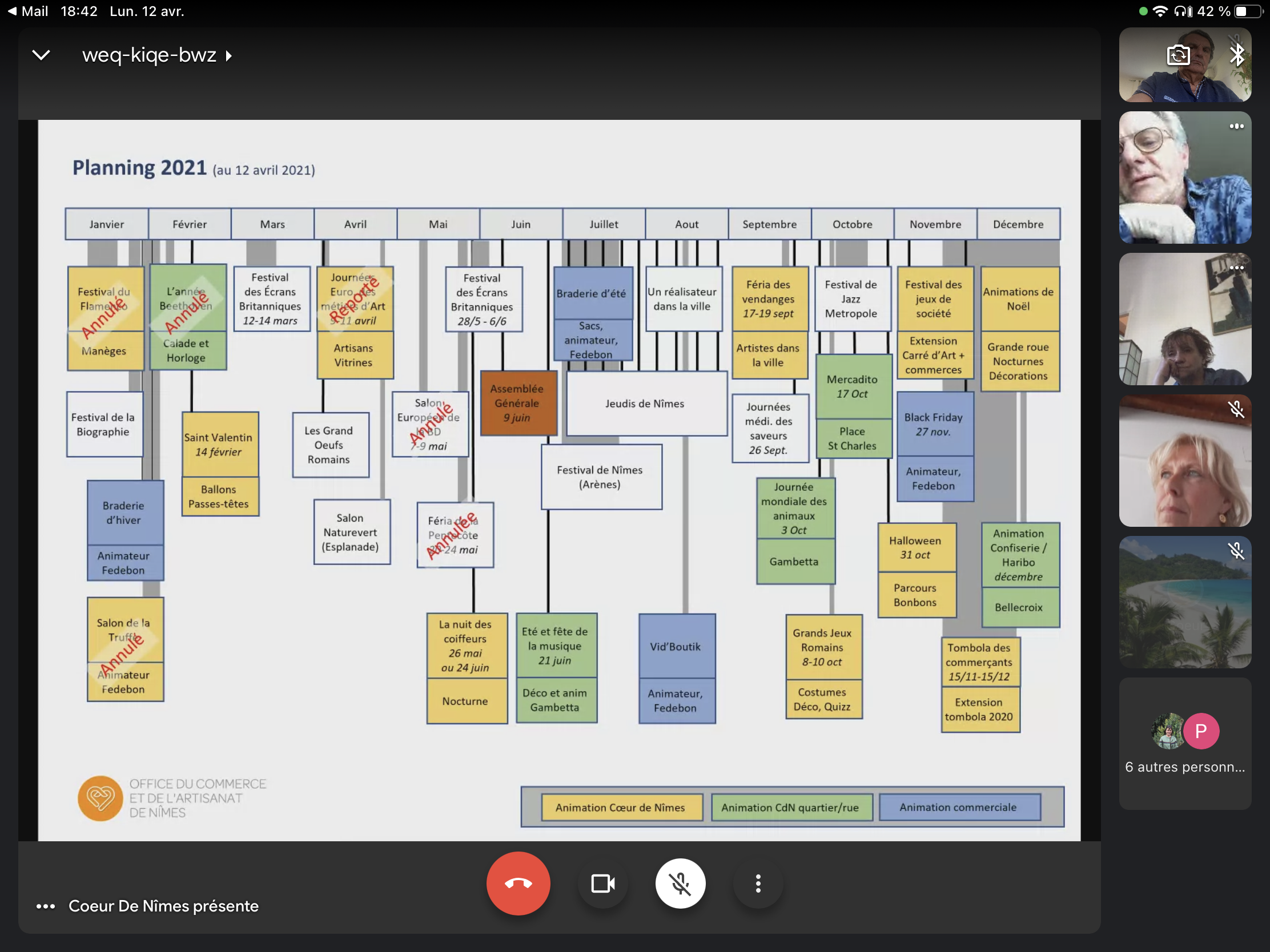Tap the battery status indicator

point(1249,11)
